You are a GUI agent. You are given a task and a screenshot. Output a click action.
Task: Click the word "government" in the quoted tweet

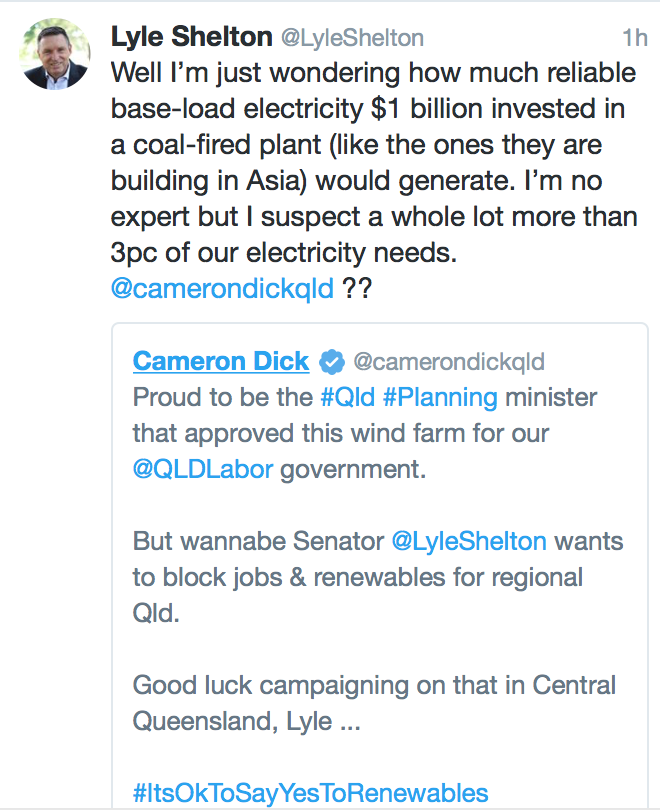pos(352,469)
